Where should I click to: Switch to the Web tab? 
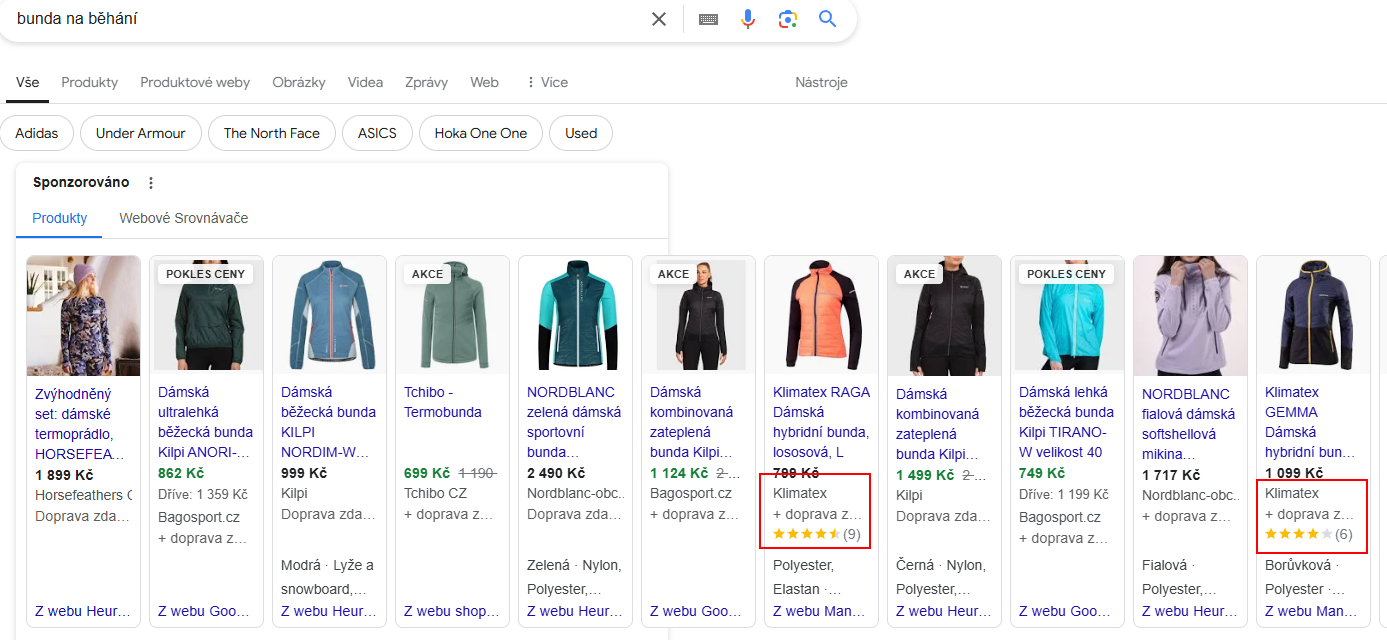tap(484, 82)
